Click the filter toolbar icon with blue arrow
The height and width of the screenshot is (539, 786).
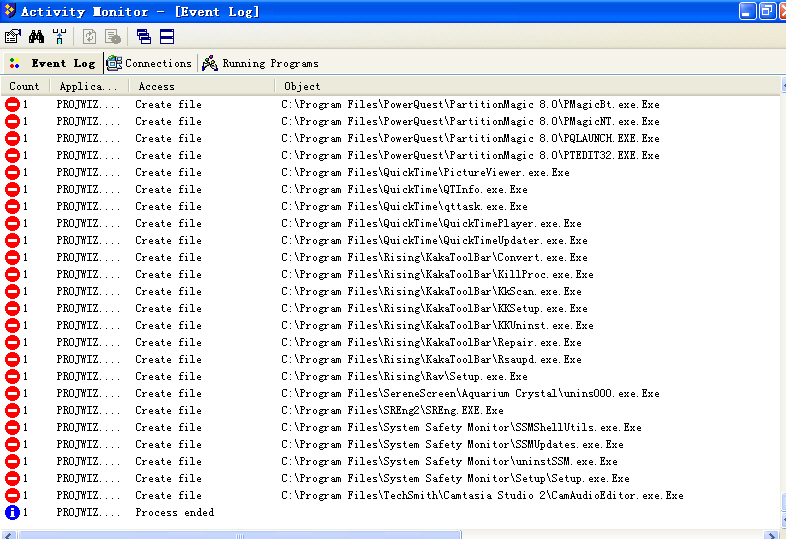(59, 37)
